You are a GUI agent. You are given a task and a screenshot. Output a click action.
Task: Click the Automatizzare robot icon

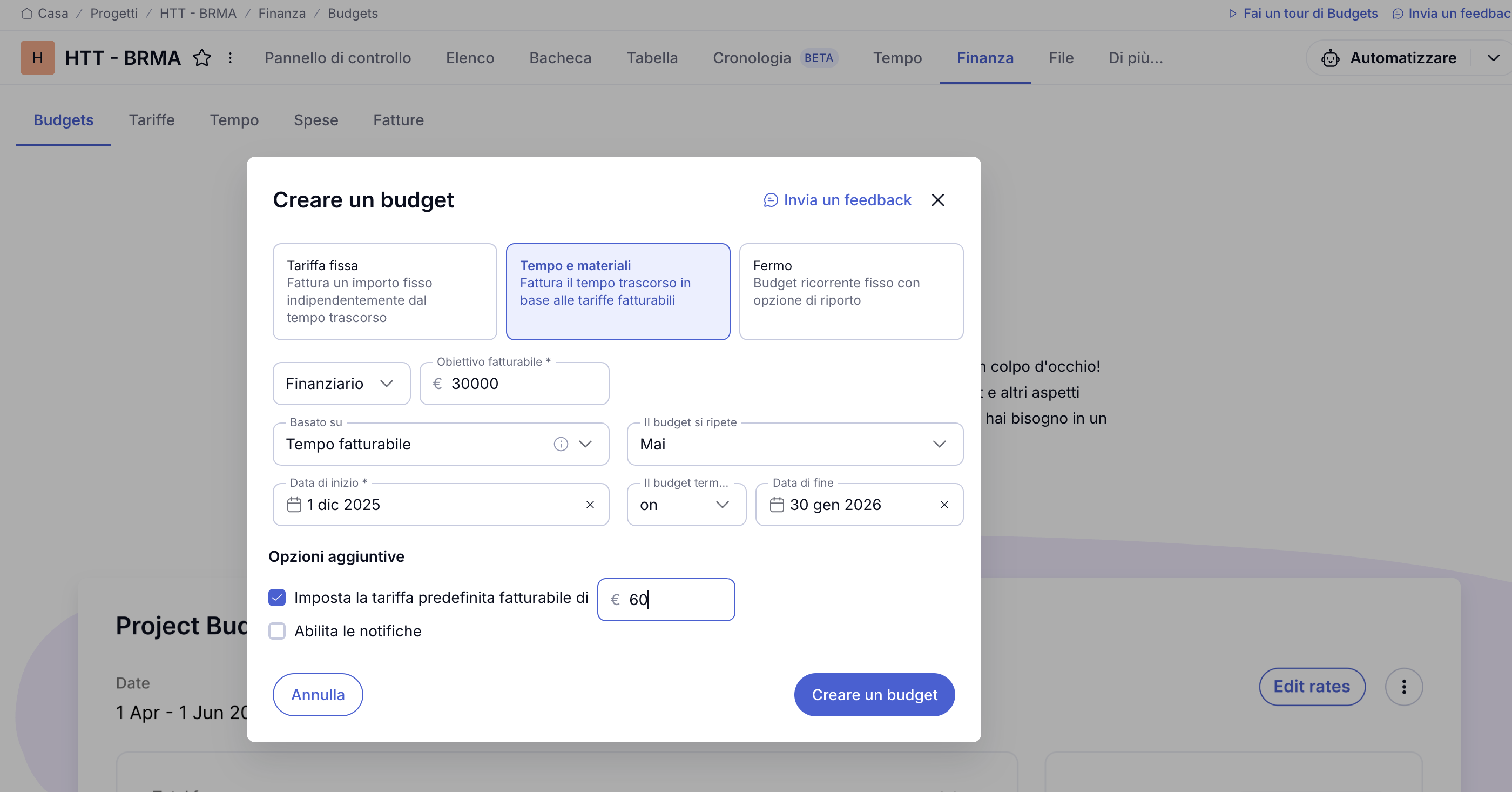[x=1331, y=58]
